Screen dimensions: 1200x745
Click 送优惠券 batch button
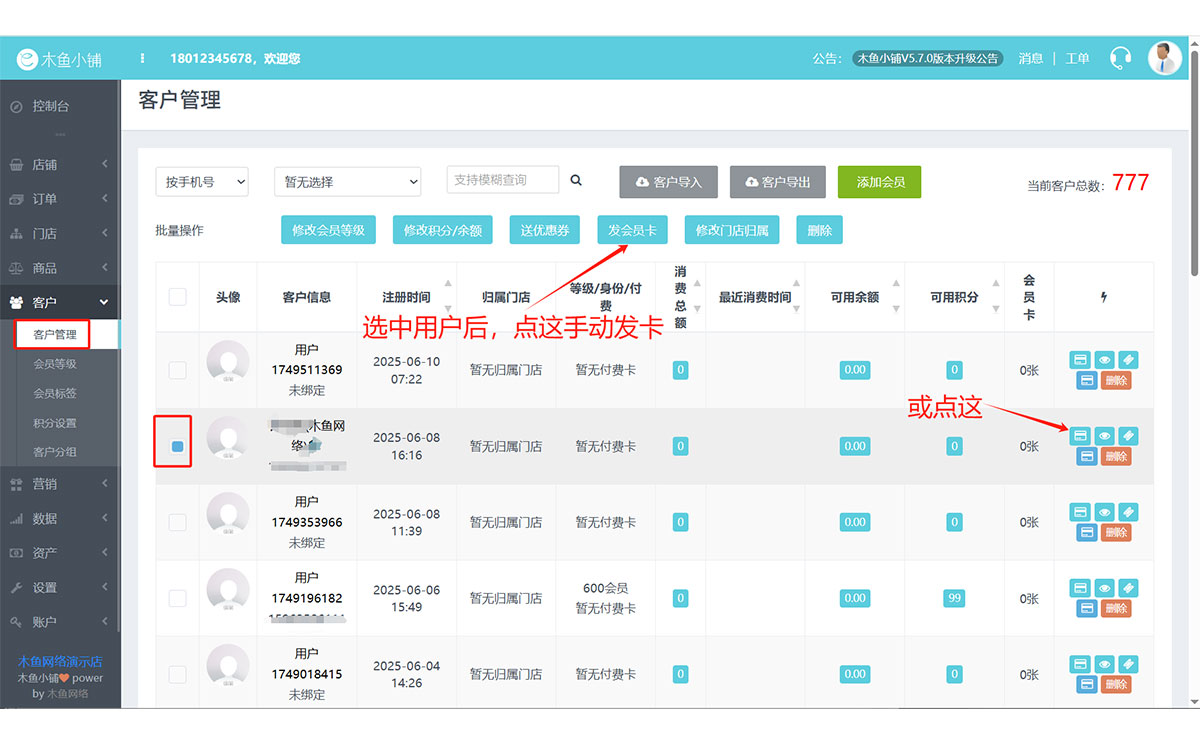point(545,230)
